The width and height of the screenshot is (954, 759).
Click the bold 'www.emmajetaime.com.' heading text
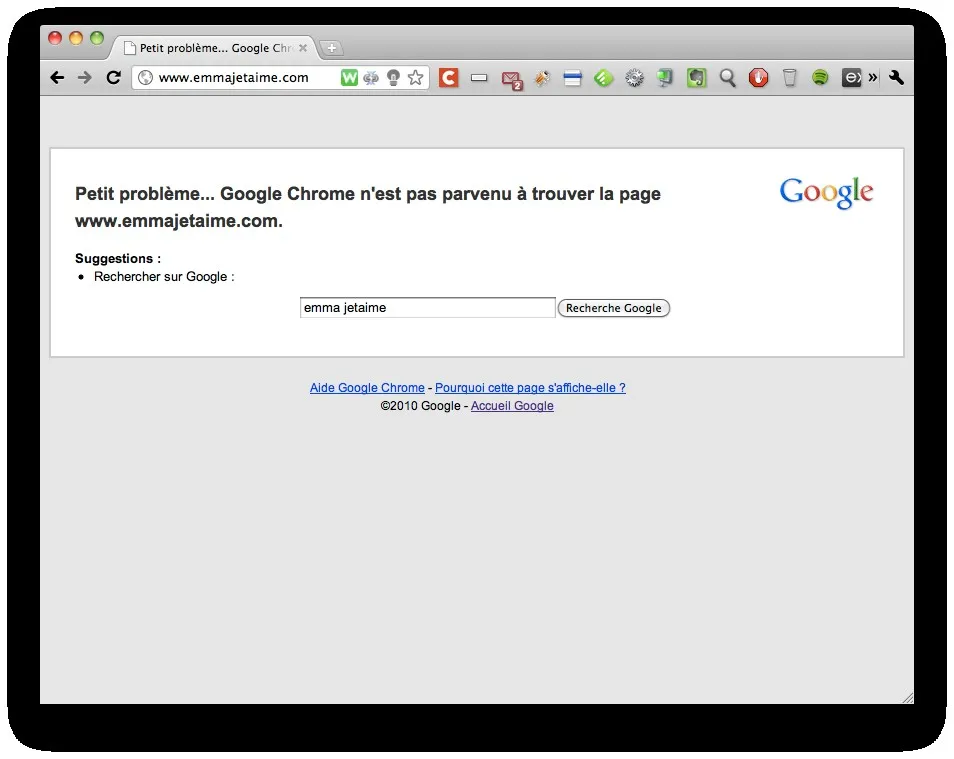179,221
